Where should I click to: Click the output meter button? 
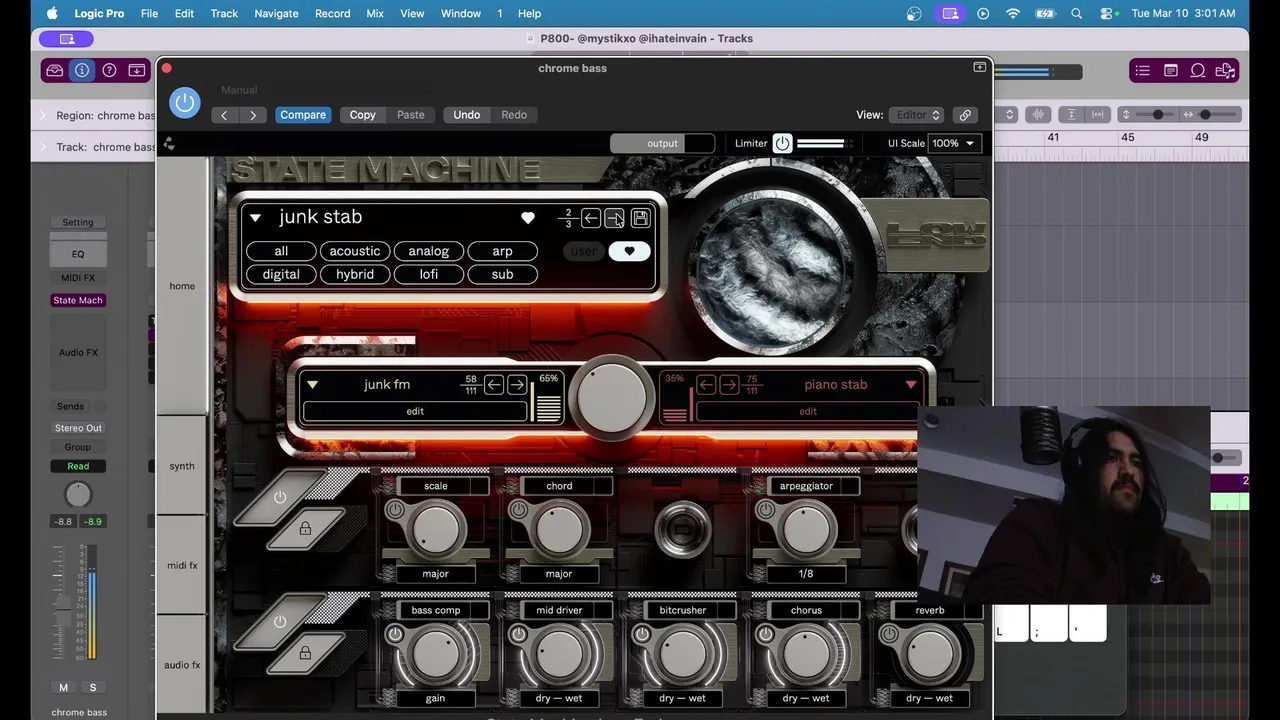(662, 144)
